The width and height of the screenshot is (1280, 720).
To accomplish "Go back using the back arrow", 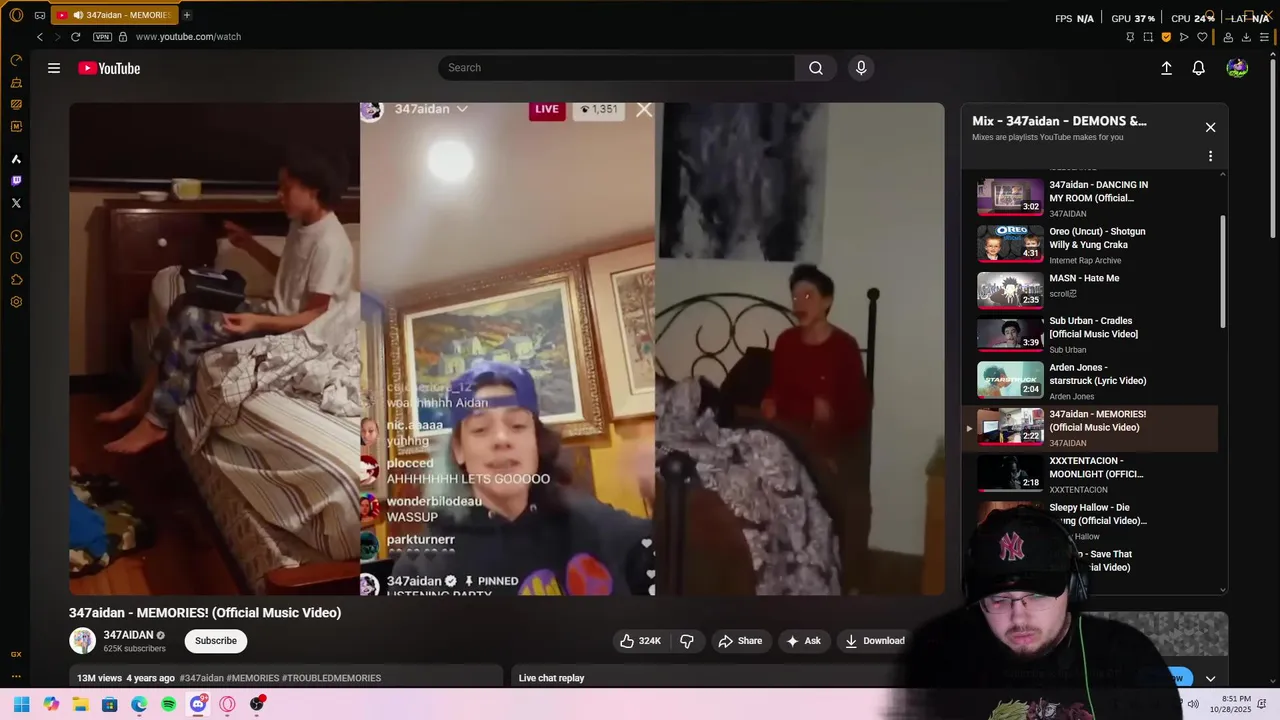I will click(40, 37).
